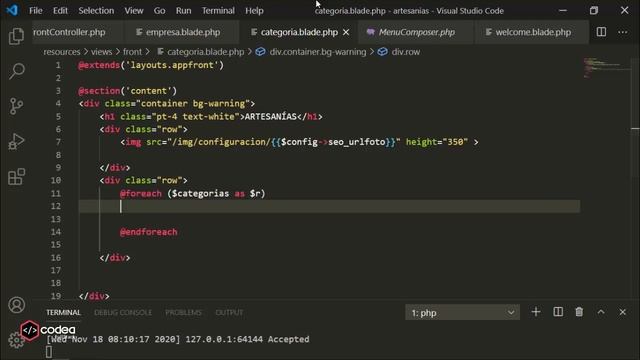This screenshot has height=360, width=640.
Task: Click the VS Code logo icon
Action: coord(12,10)
